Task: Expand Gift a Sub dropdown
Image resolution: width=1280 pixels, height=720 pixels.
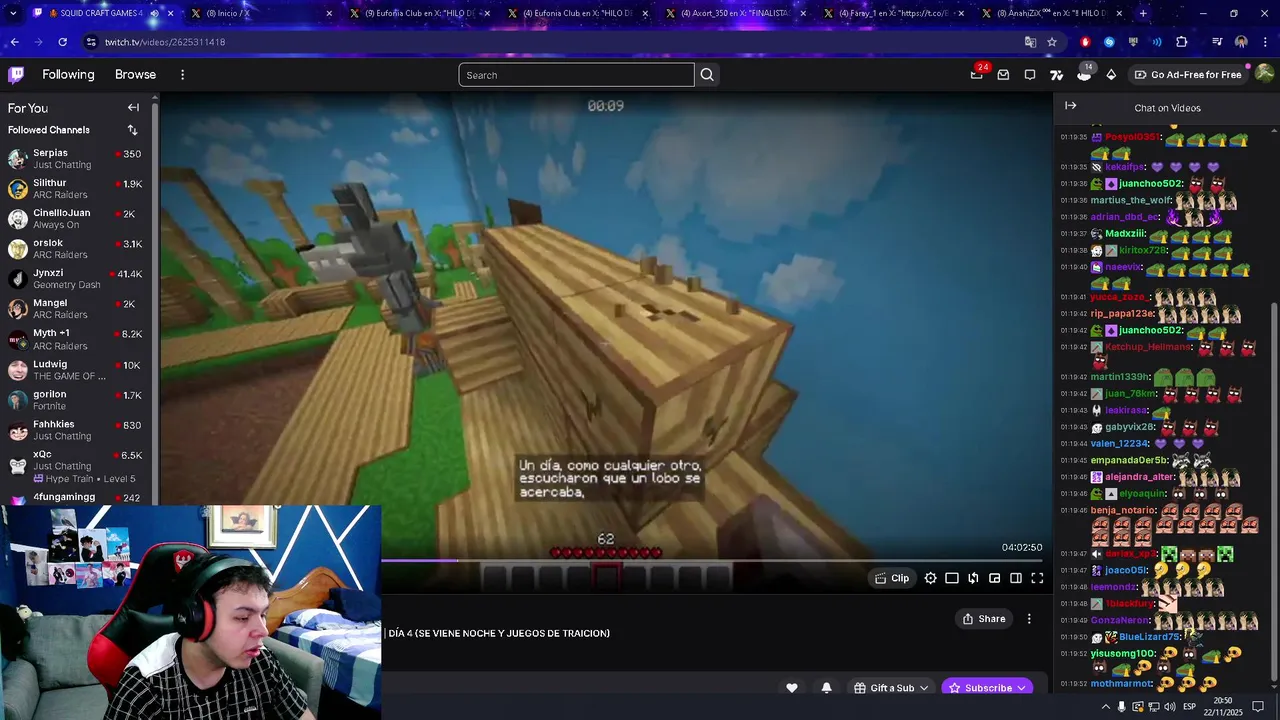Action: 923,688
